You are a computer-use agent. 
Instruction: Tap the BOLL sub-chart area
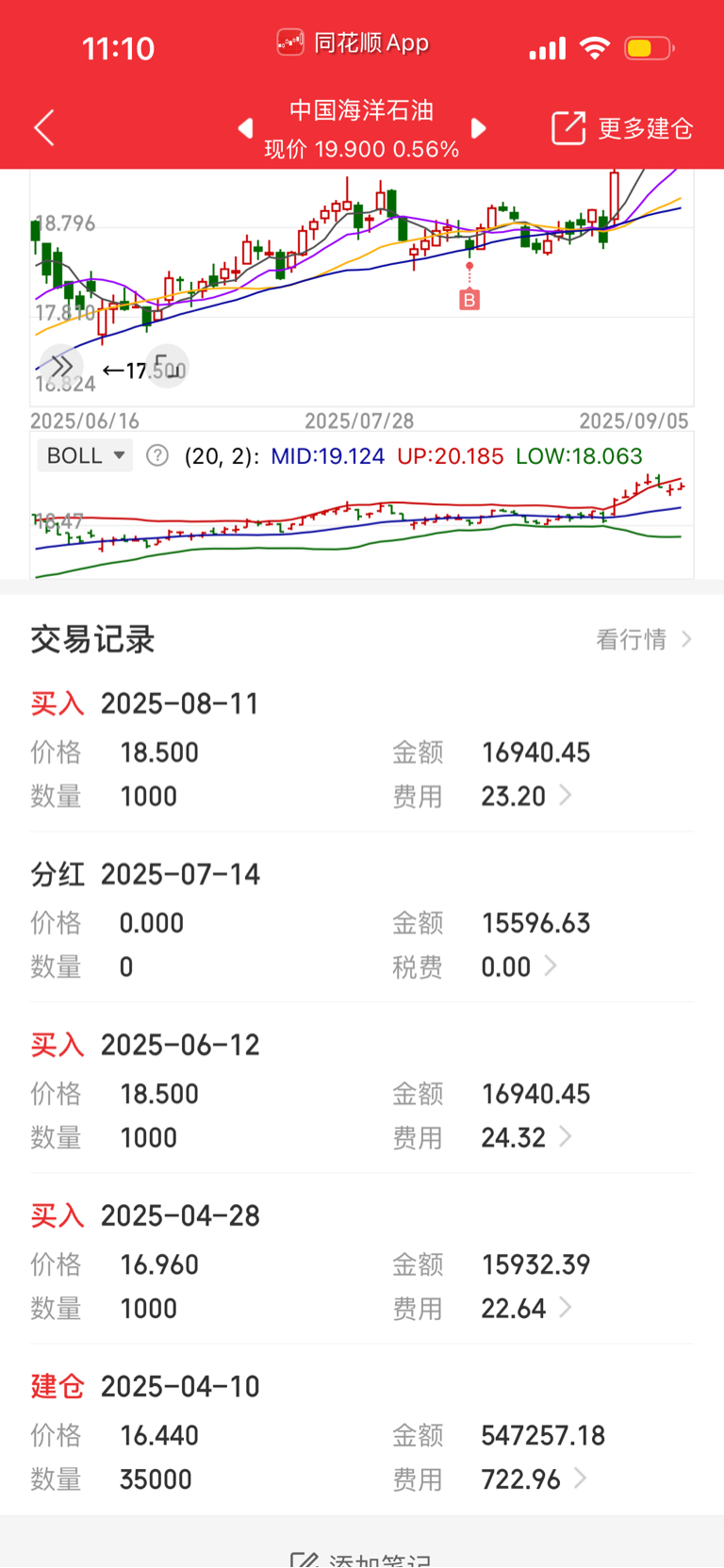[x=362, y=524]
